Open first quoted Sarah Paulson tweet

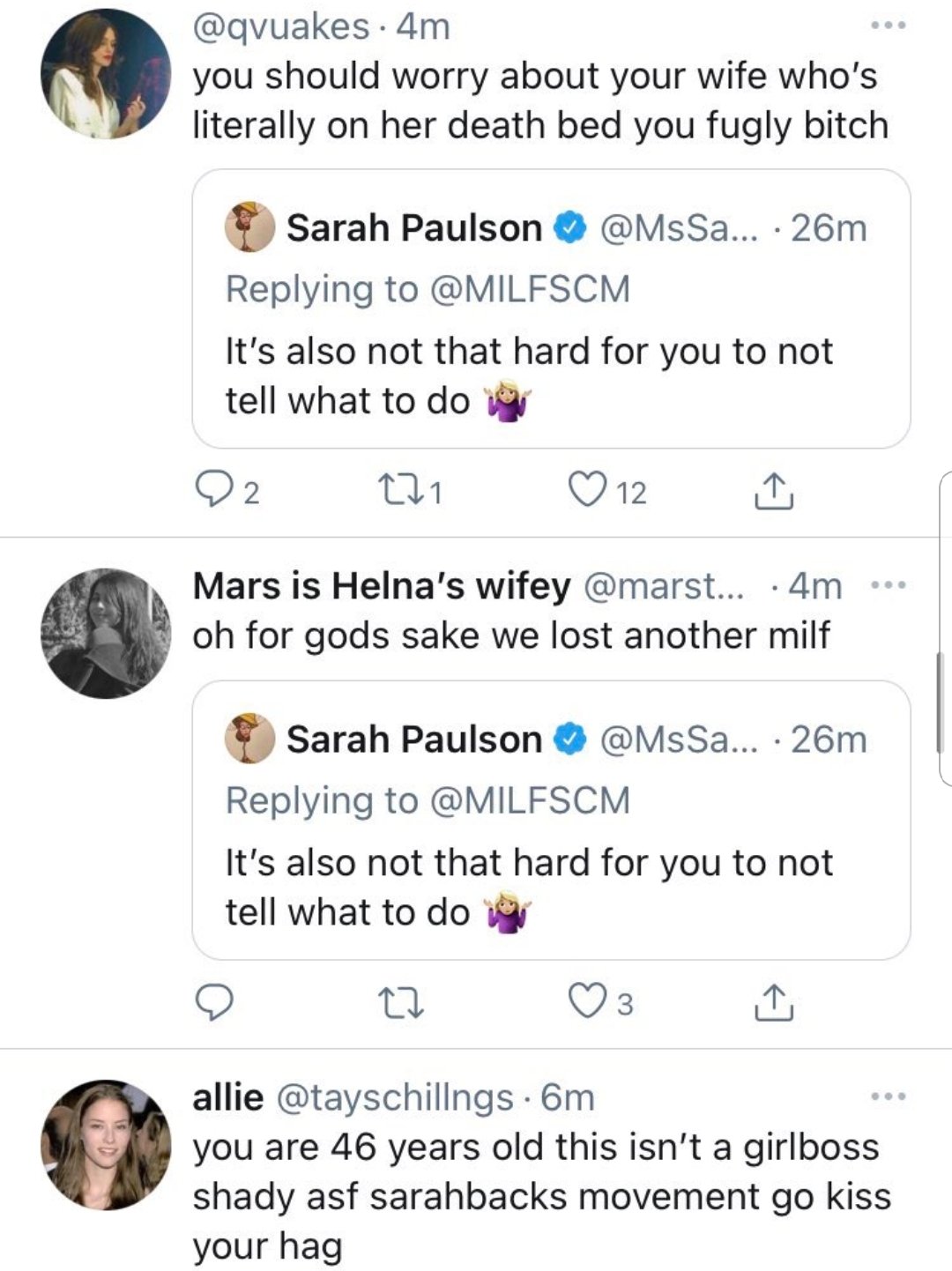click(x=551, y=308)
